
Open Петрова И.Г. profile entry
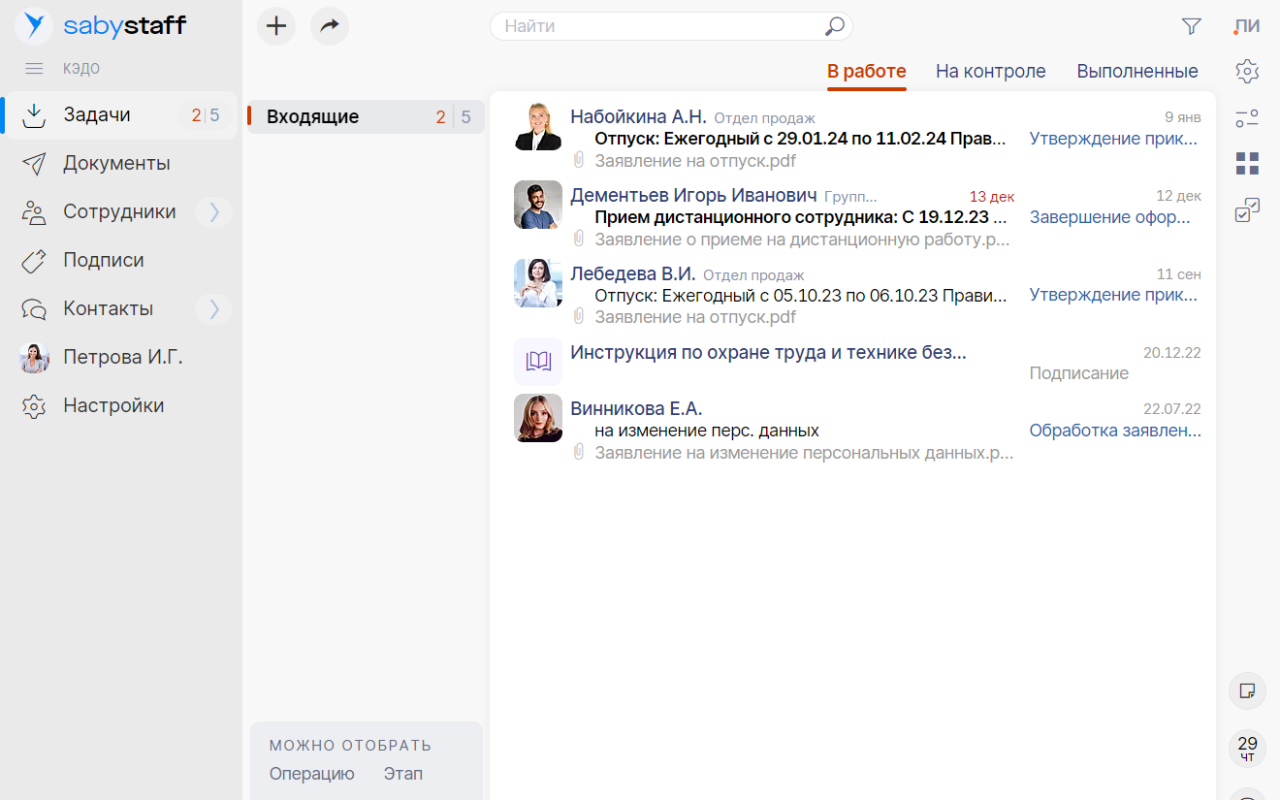(121, 357)
